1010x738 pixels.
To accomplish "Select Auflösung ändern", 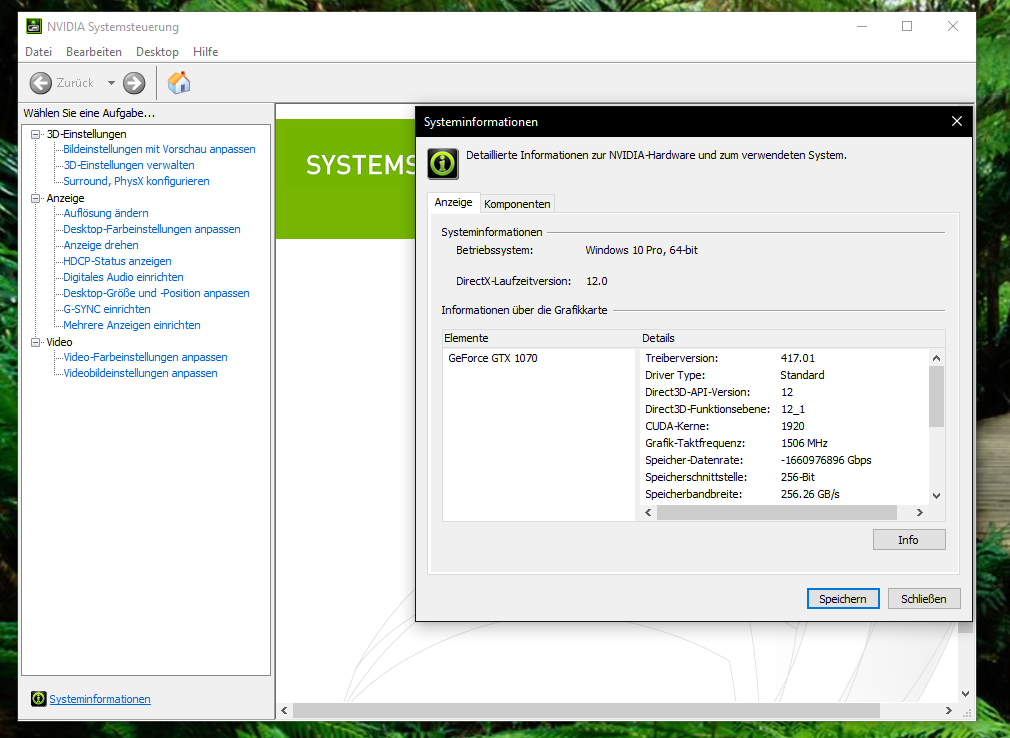I will [106, 213].
